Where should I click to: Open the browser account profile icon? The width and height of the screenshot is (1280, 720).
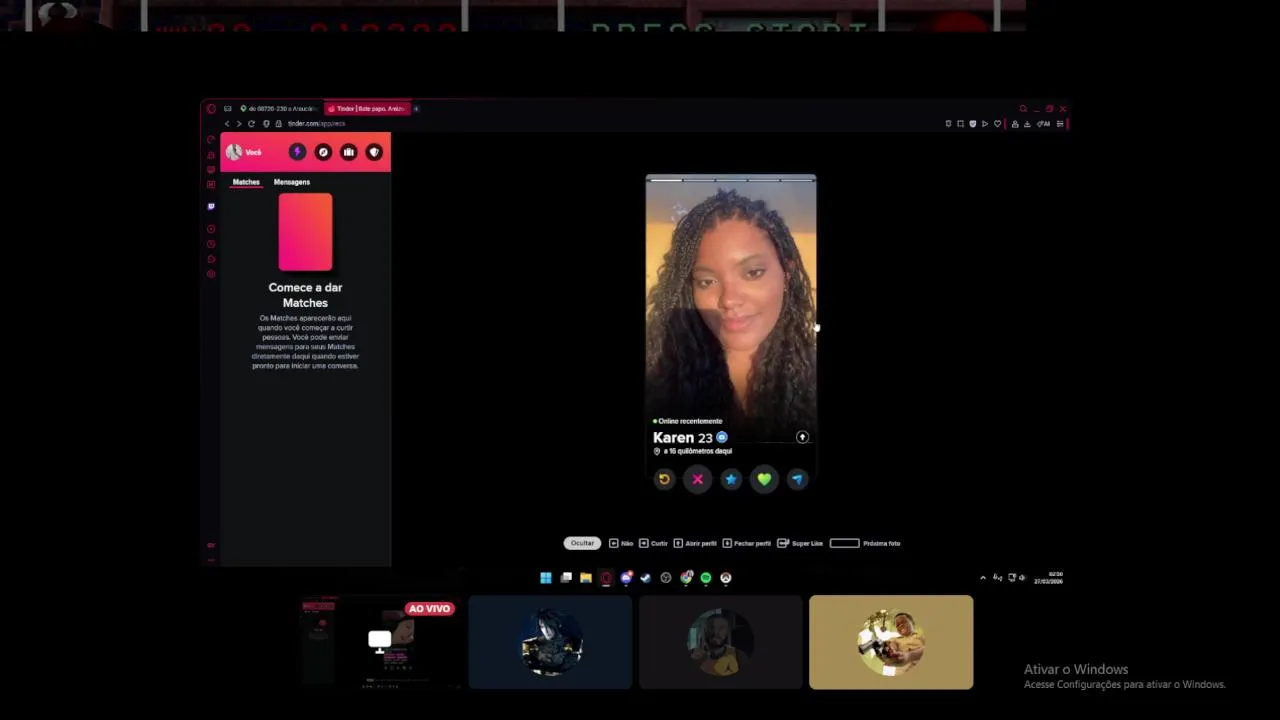[1015, 124]
